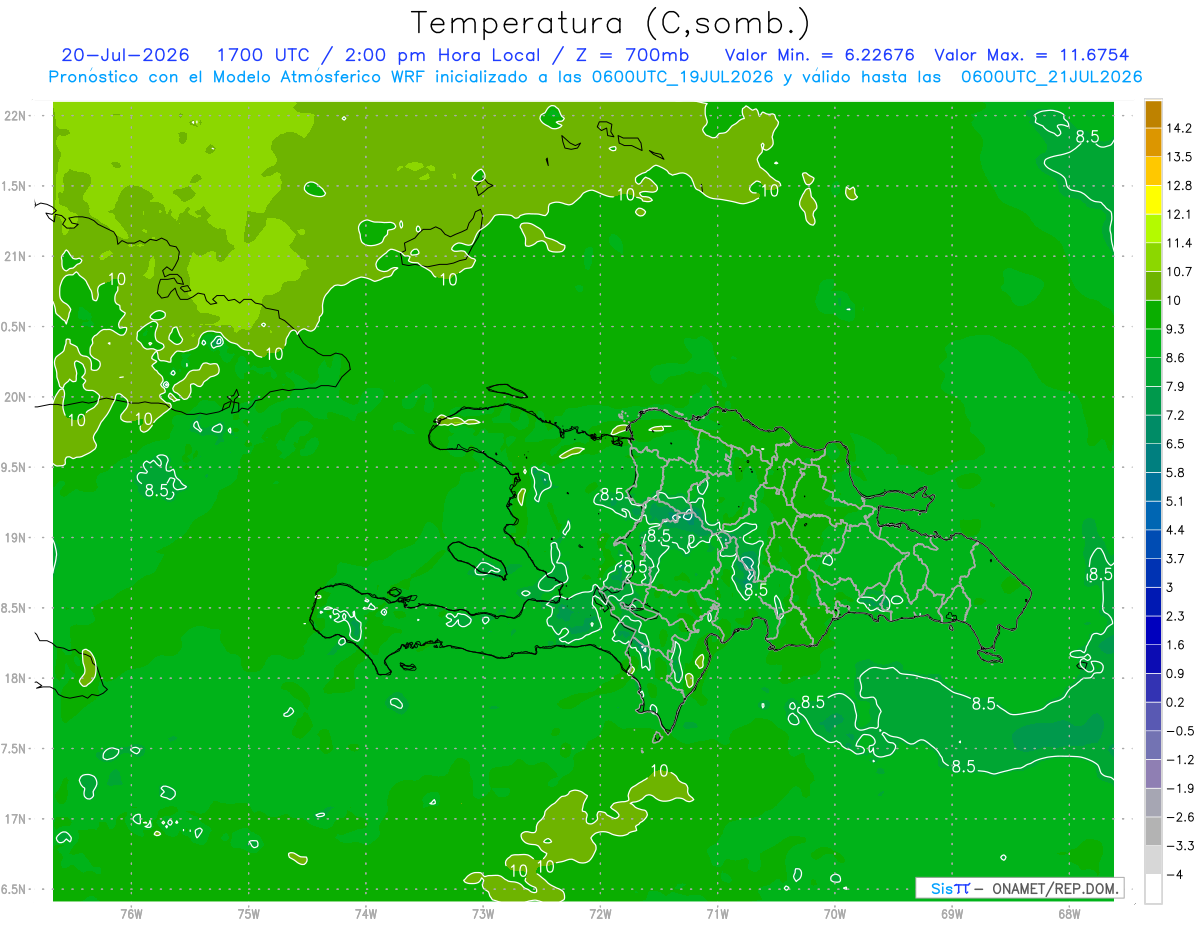Click the '18N' latitude axis label
This screenshot has height=927, width=1200.
click(14, 678)
